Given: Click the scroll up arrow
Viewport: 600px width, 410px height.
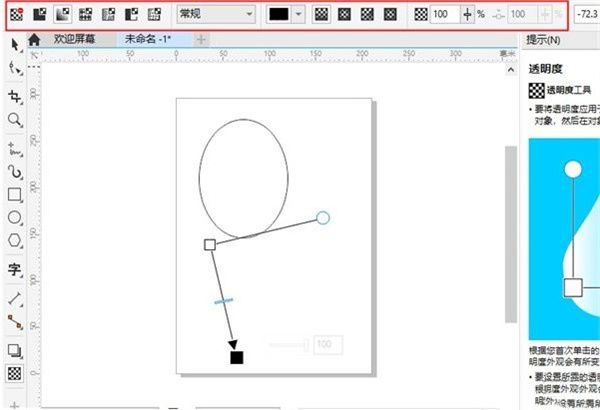Looking at the screenshot, I should tap(511, 70).
